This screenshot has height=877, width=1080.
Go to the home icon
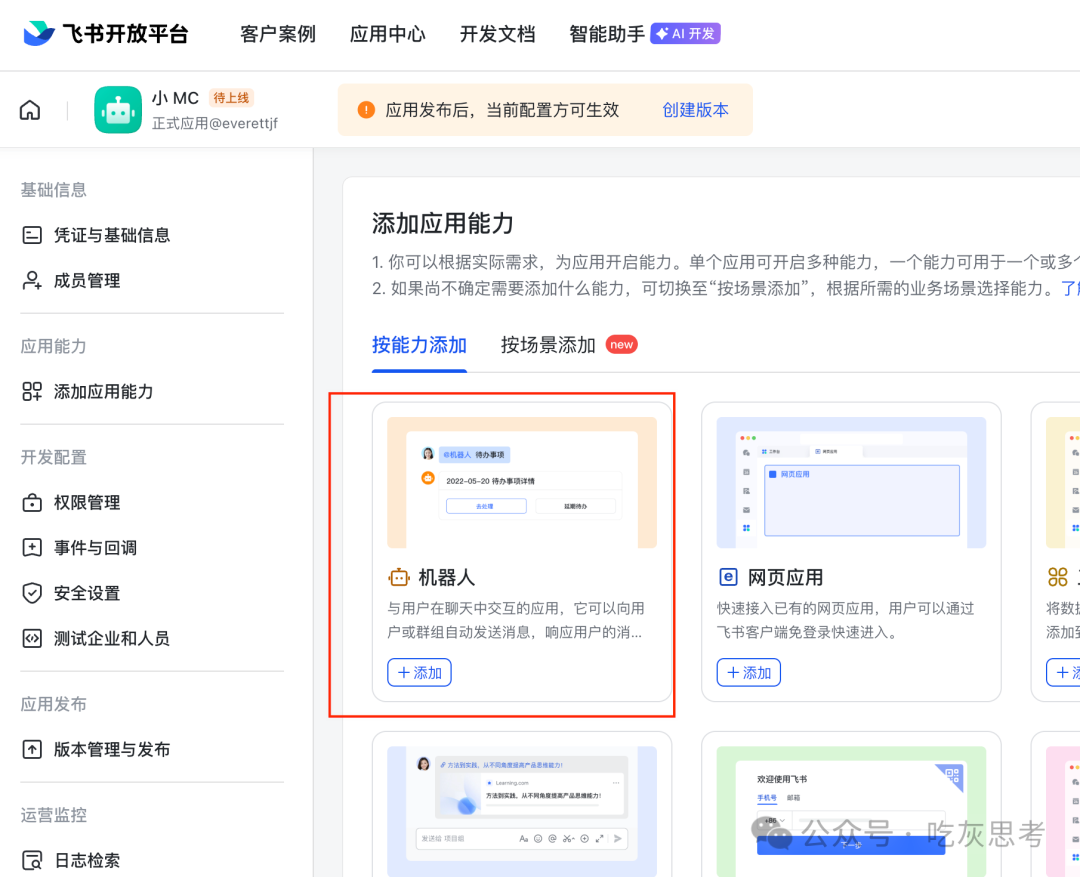tap(30, 110)
